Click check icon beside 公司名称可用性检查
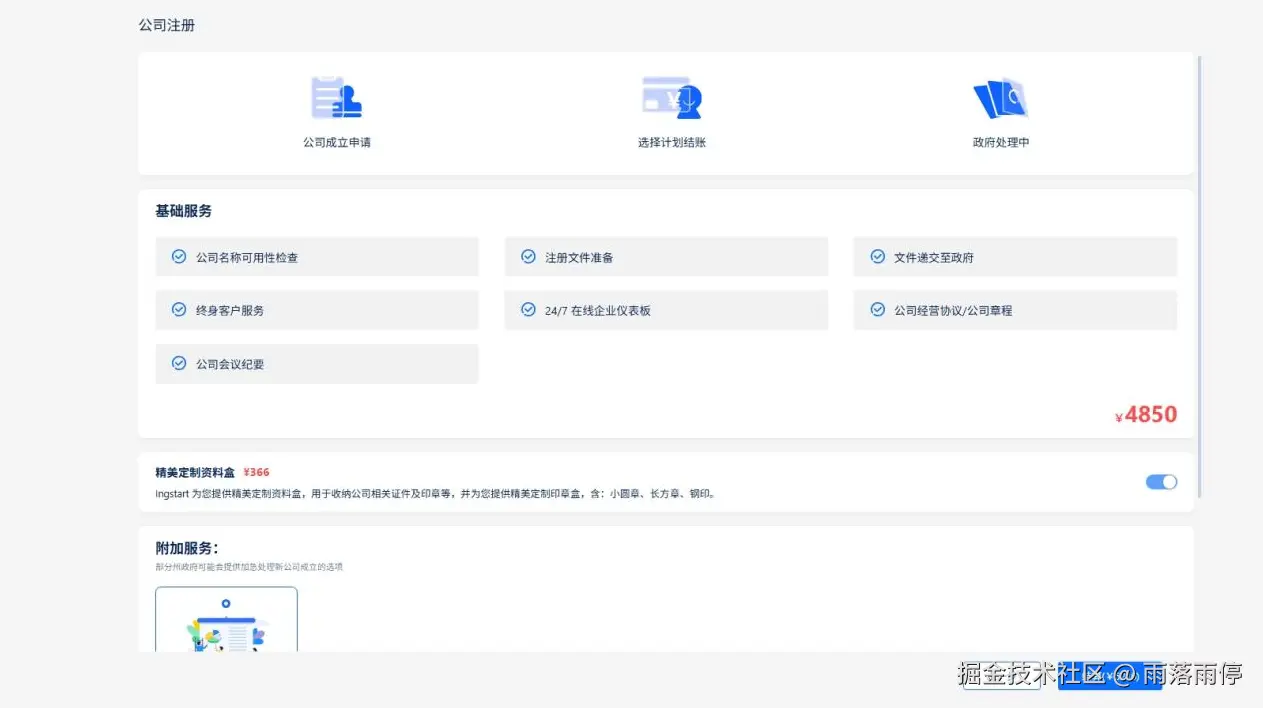1263x708 pixels. click(x=179, y=256)
